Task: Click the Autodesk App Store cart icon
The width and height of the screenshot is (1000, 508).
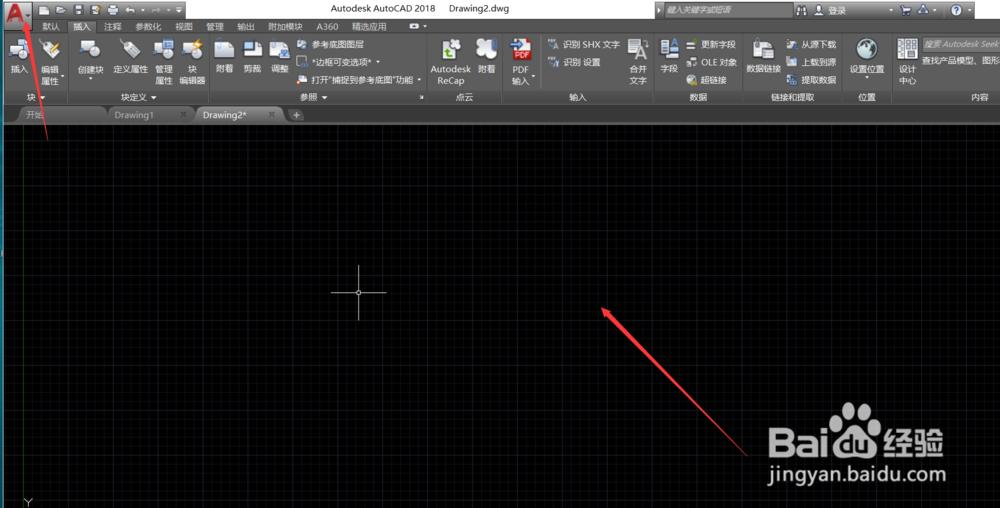Action: pyautogui.click(x=905, y=10)
